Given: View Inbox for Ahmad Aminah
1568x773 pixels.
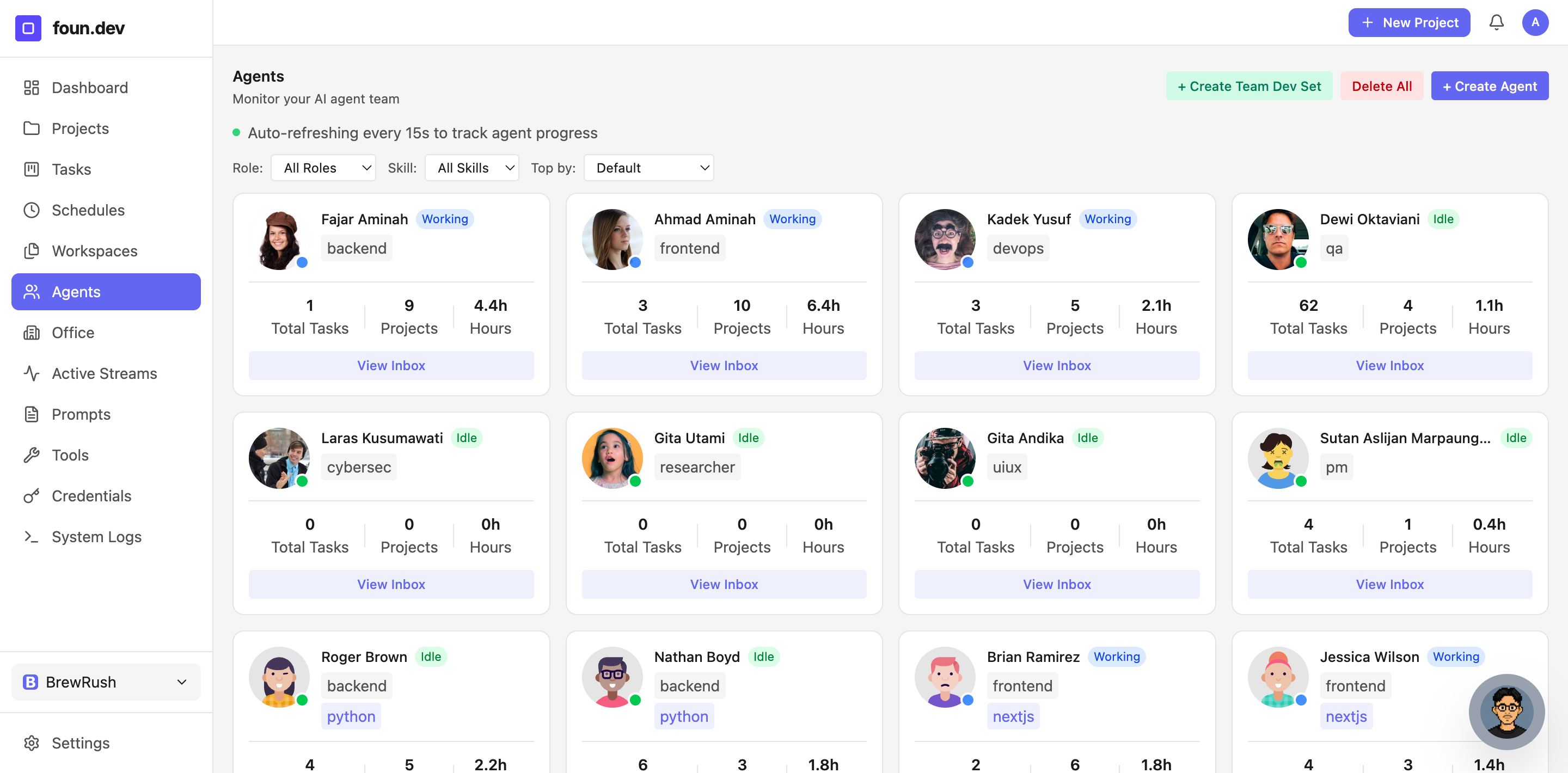Looking at the screenshot, I should 724,365.
